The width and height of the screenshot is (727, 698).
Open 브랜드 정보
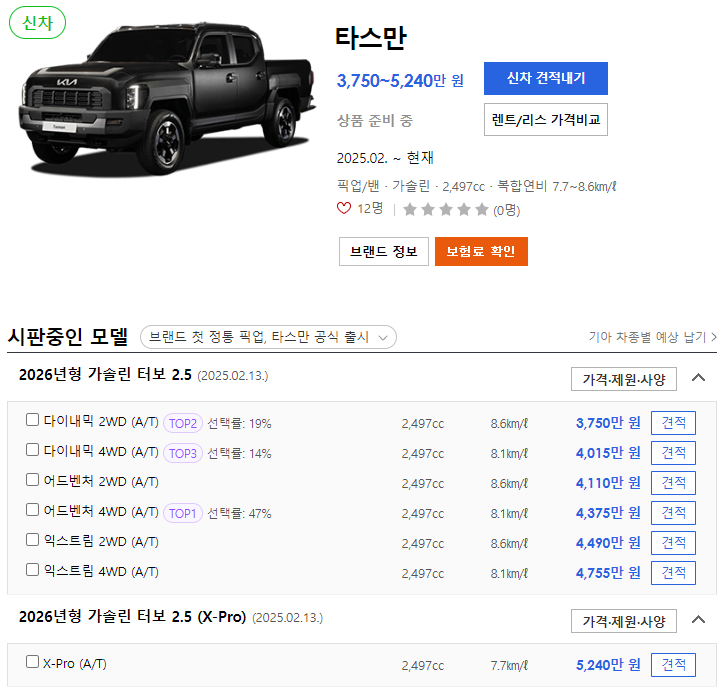pyautogui.click(x=383, y=251)
